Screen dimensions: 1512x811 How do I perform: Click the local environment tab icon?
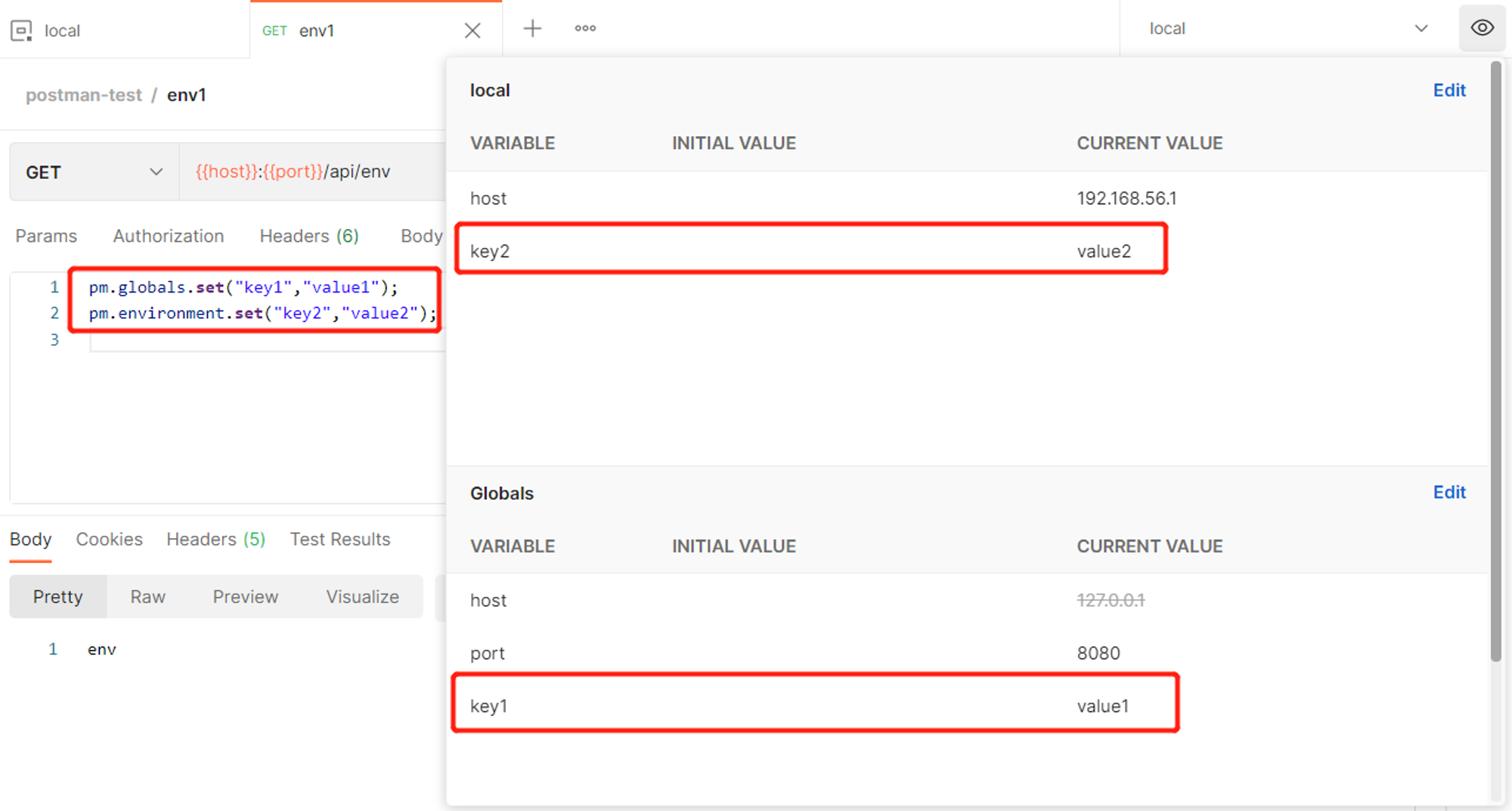click(21, 31)
